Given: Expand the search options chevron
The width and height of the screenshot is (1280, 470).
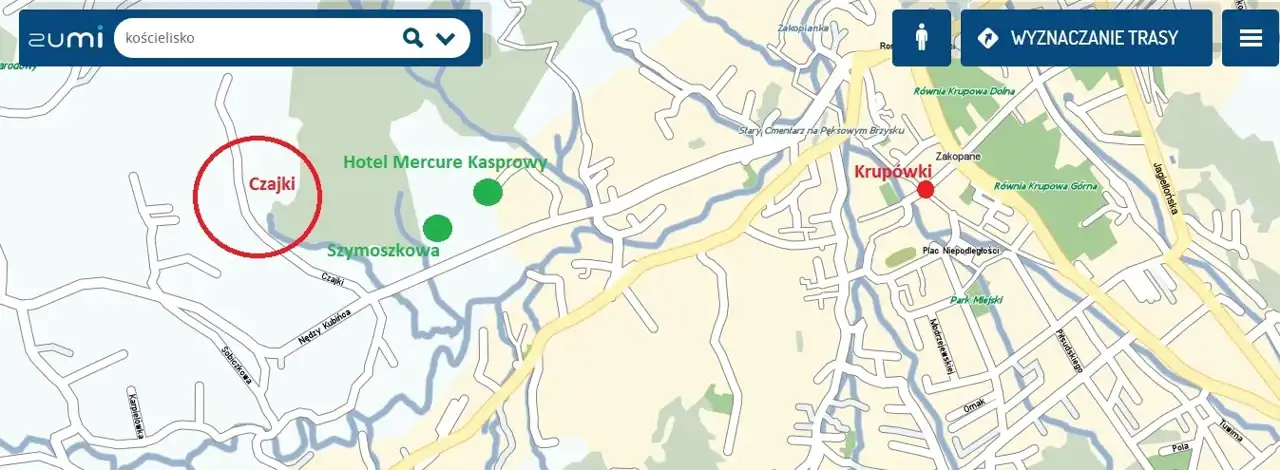Looking at the screenshot, I should 446,39.
